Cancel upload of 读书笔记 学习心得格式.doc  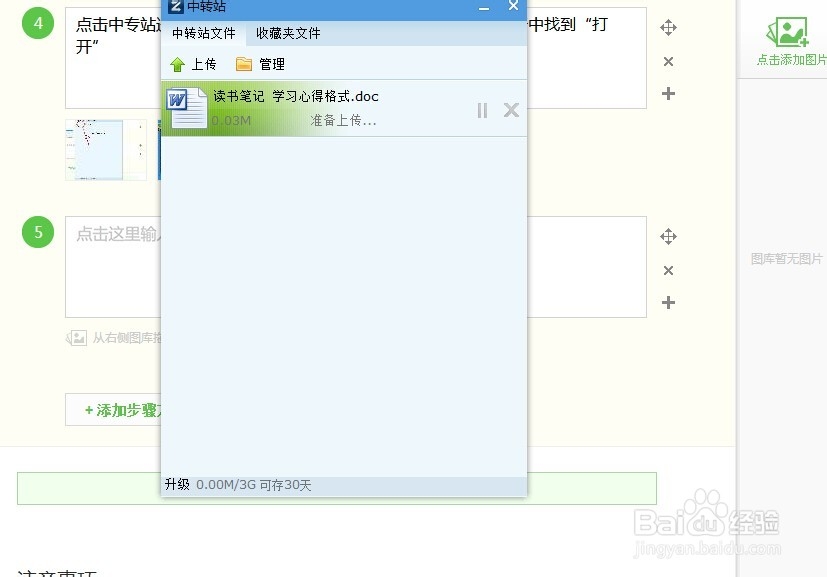coord(511,110)
